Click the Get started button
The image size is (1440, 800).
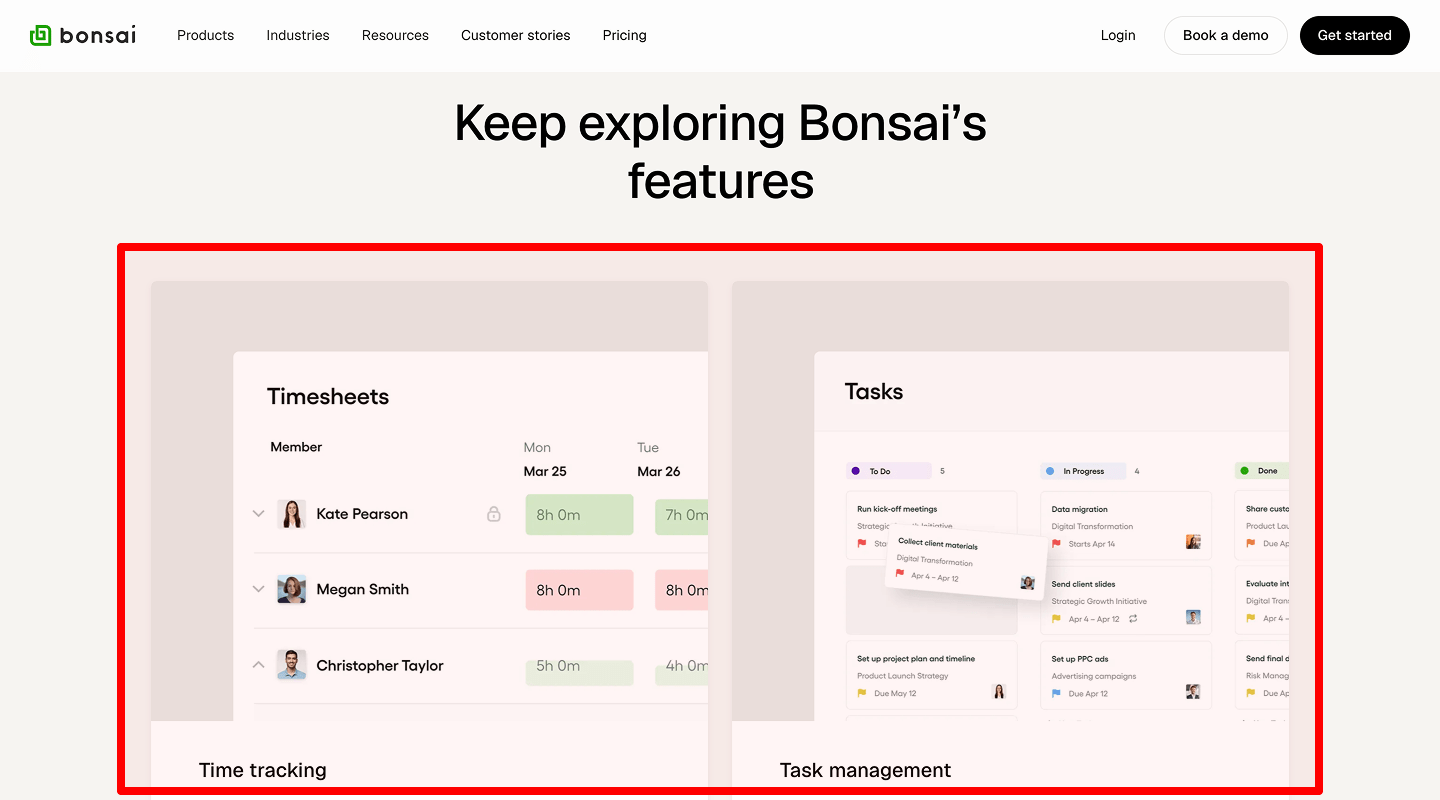(1355, 35)
